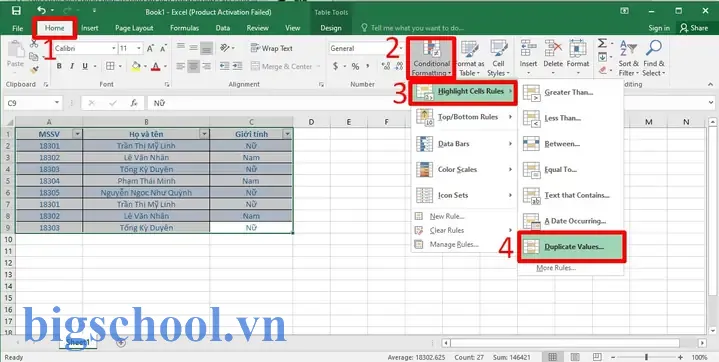The width and height of the screenshot is (719, 362).
Task: Click the Undo arrow icon
Action: coord(41,10)
